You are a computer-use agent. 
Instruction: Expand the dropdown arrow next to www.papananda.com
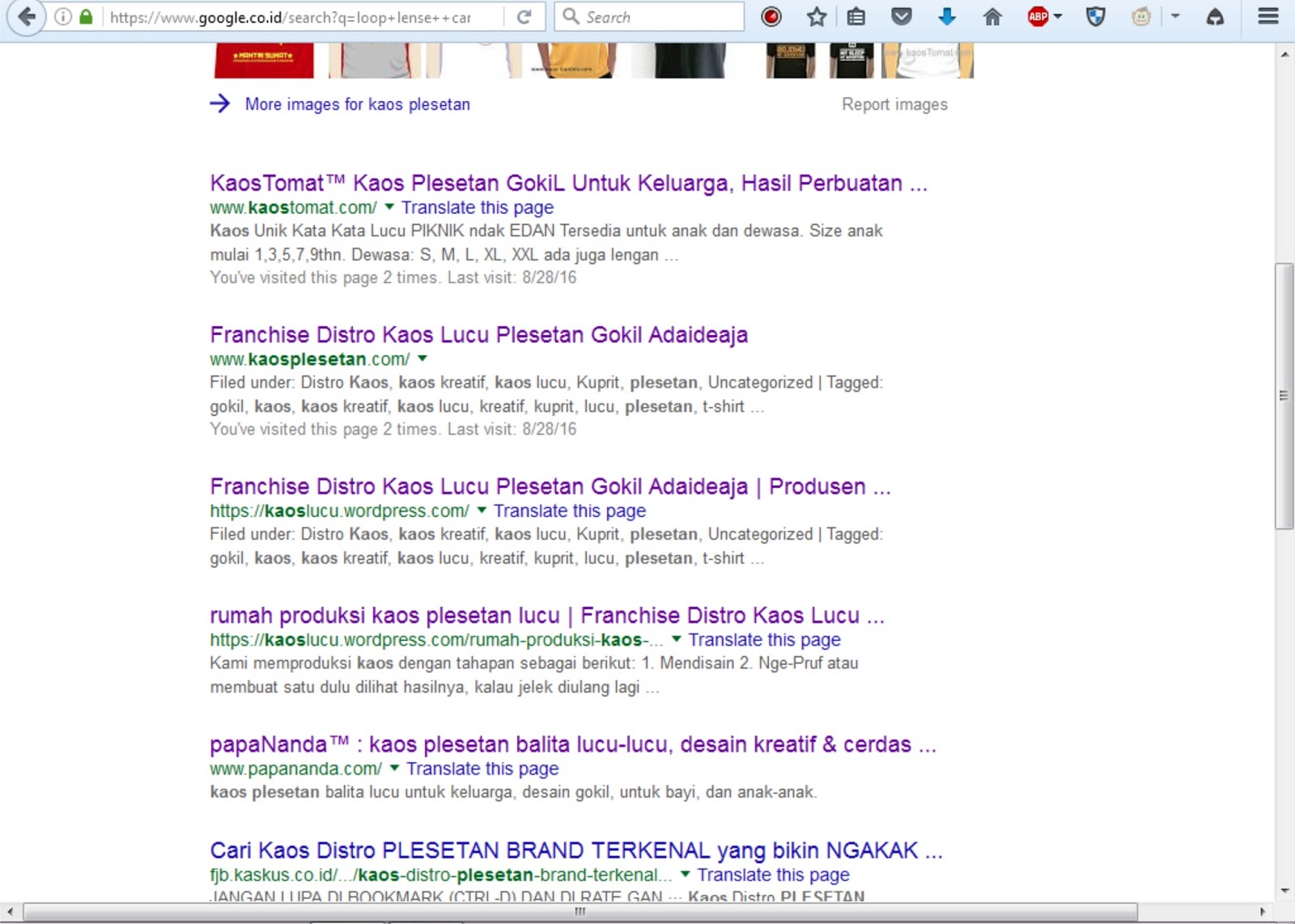tap(394, 767)
